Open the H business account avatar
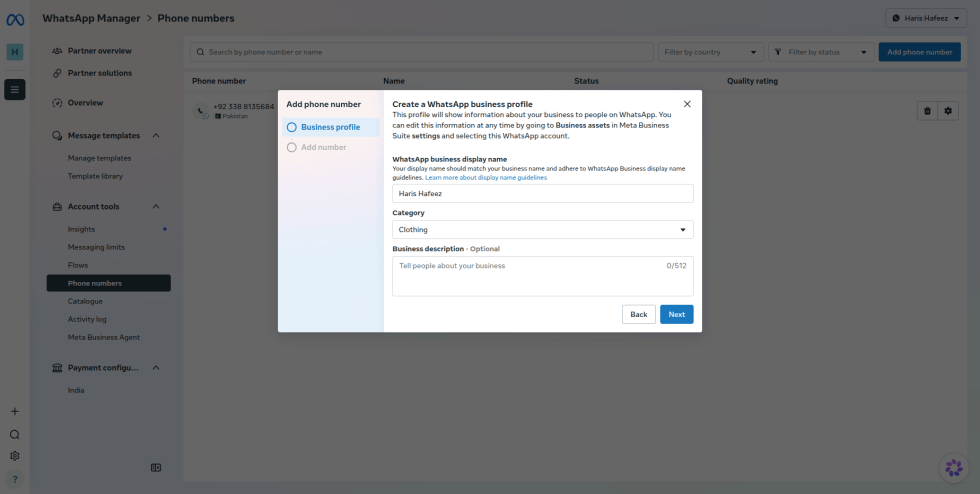The width and height of the screenshot is (980, 494). (15, 52)
